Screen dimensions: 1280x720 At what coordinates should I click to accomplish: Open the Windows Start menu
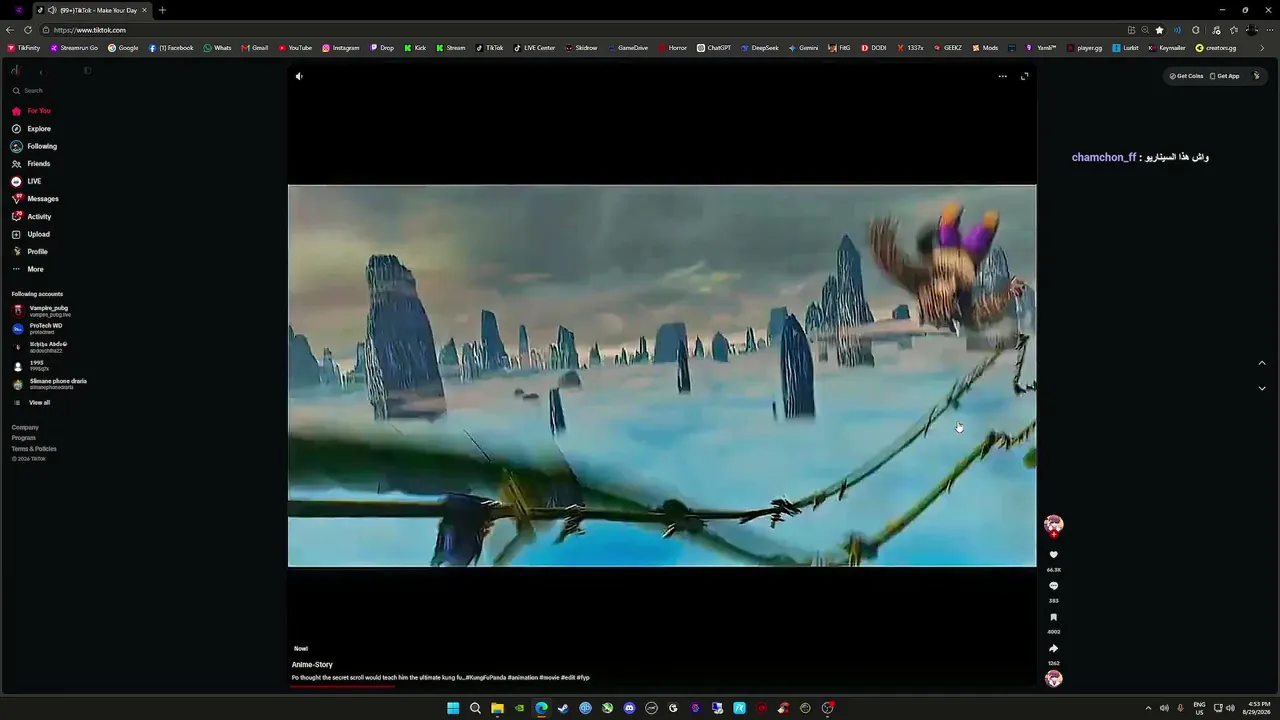coord(453,708)
